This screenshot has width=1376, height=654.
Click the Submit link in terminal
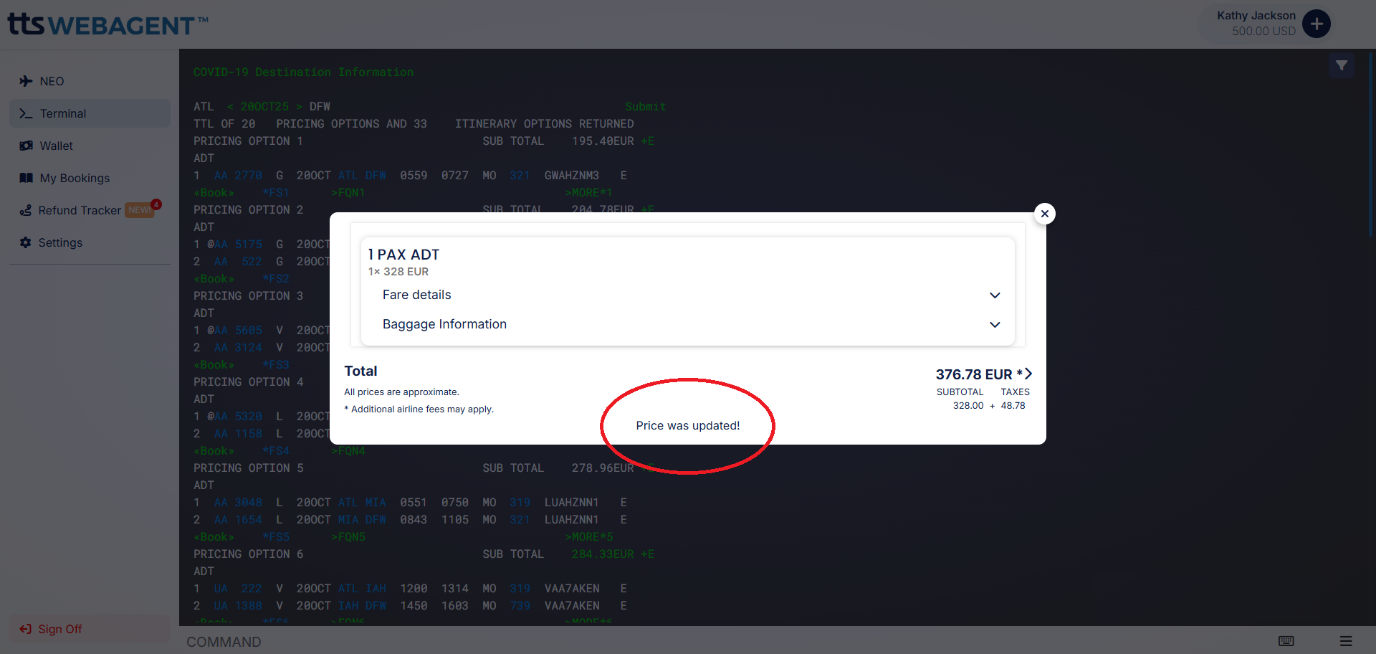click(x=645, y=106)
